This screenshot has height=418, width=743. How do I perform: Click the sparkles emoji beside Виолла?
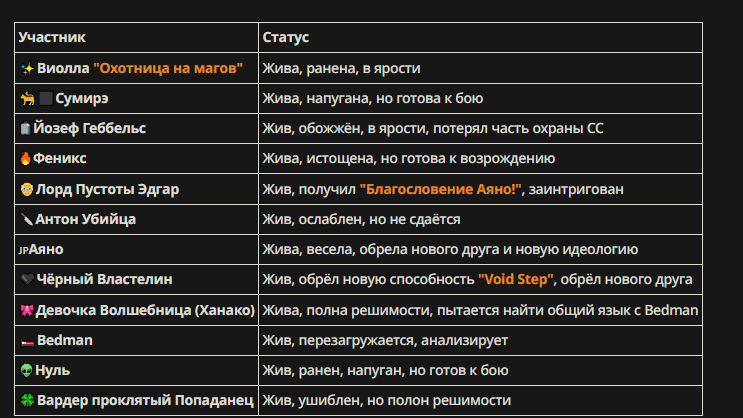coord(27,69)
